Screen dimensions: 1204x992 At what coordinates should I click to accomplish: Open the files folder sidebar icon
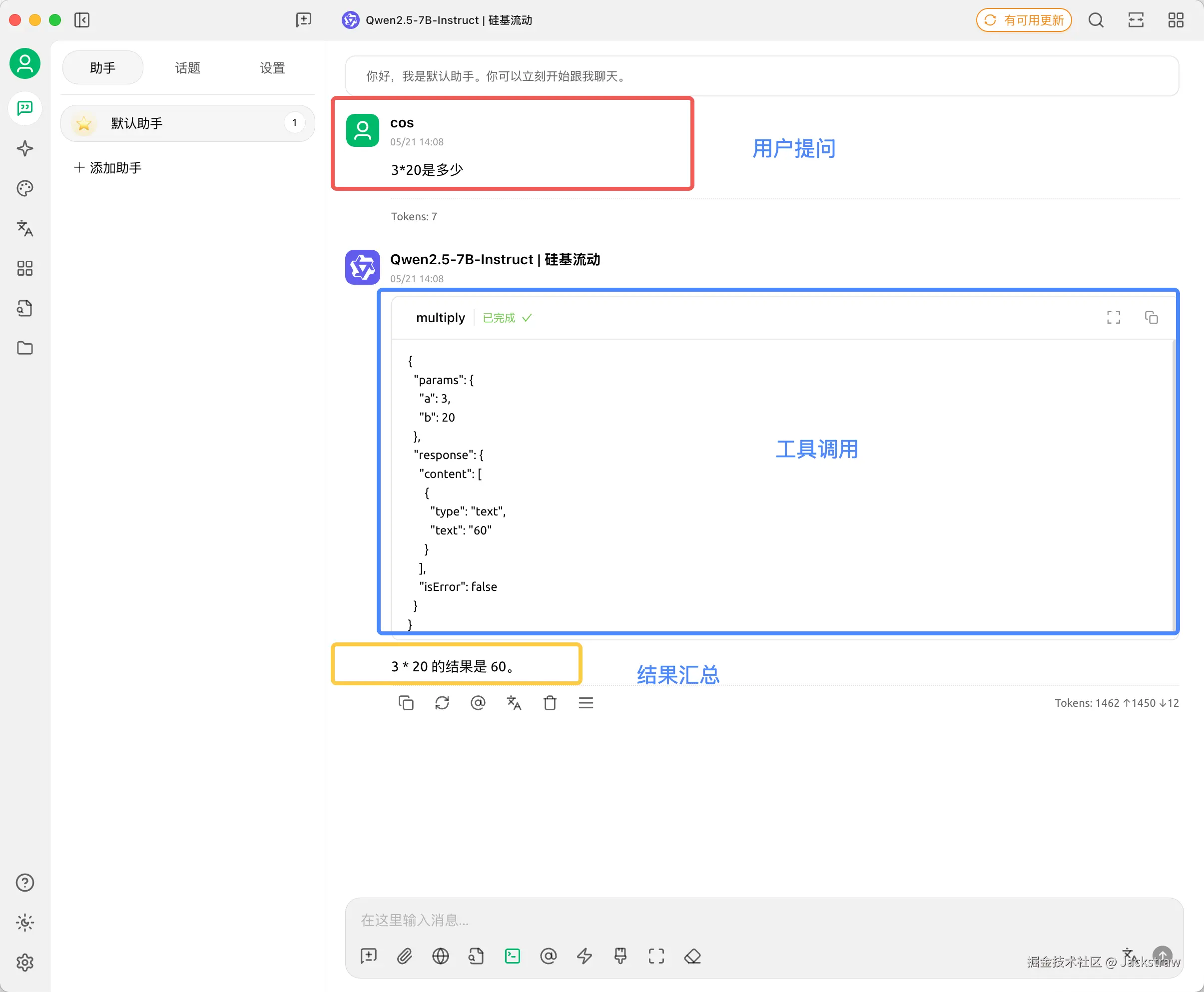pos(24,348)
